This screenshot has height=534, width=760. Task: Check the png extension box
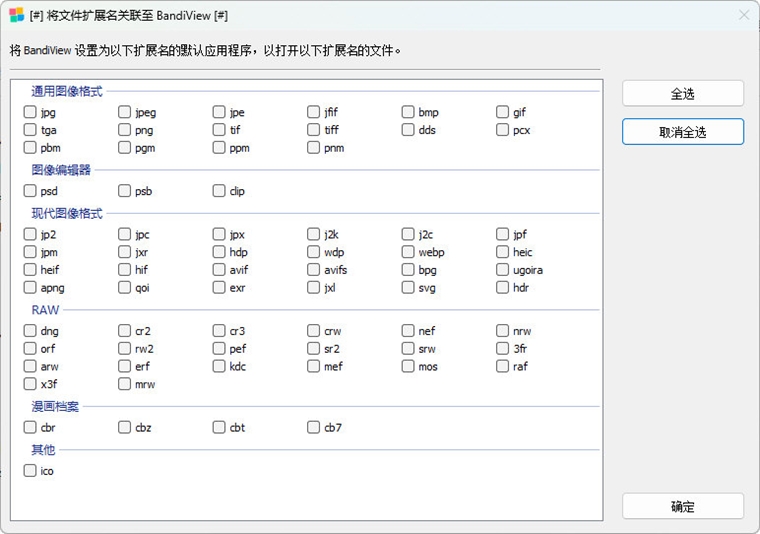pyautogui.click(x=125, y=130)
